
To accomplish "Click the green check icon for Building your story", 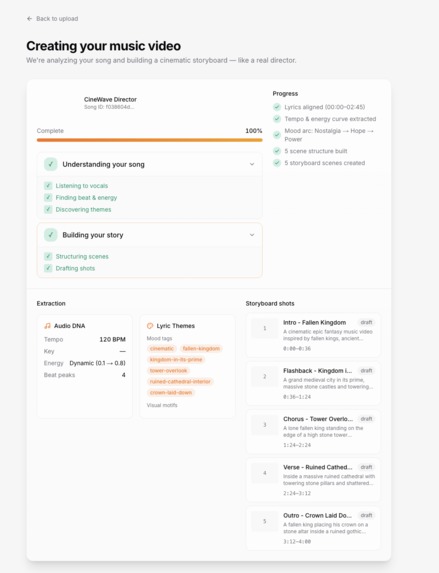I will point(51,235).
